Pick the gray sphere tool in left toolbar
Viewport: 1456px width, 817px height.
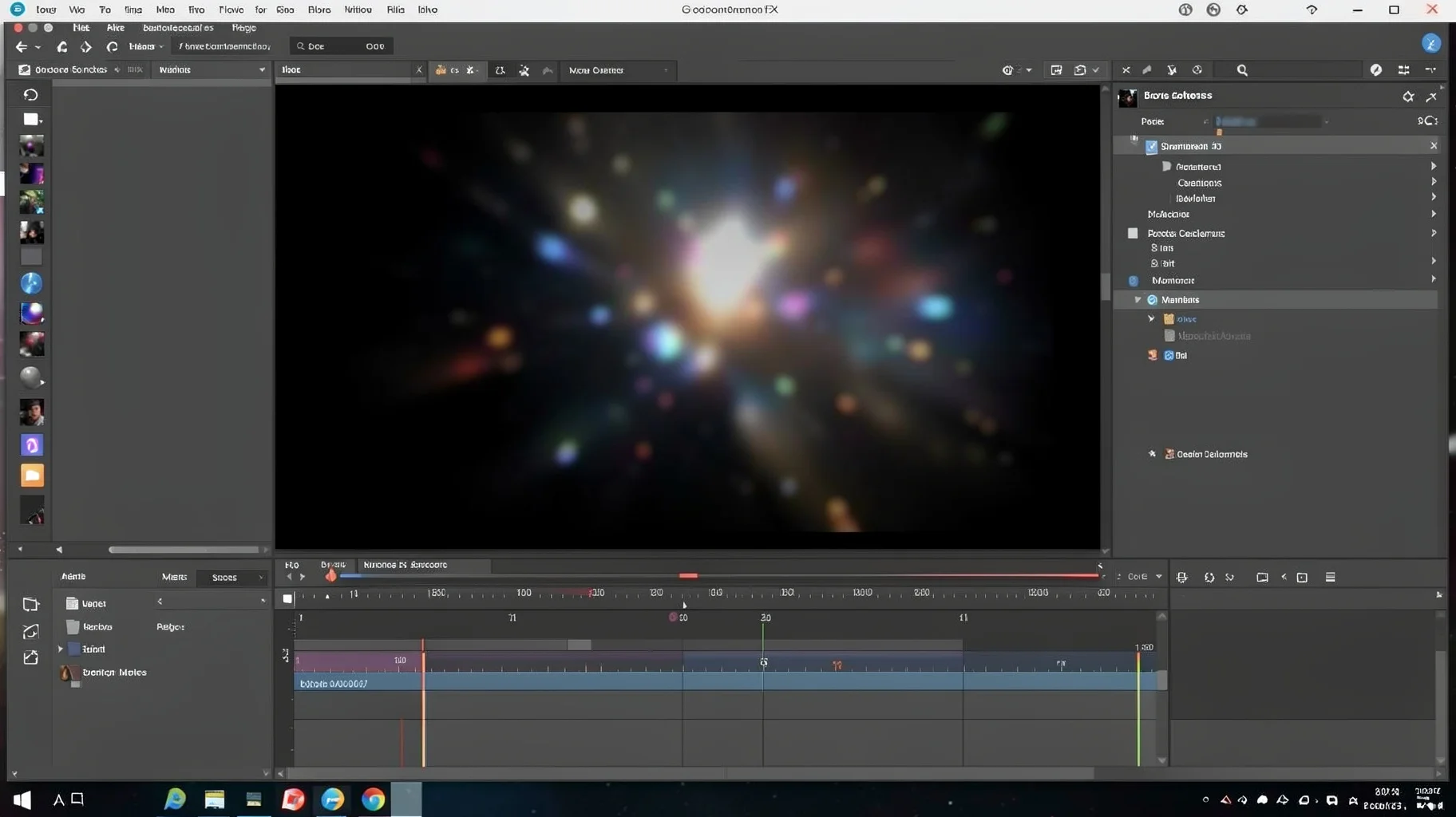click(31, 377)
